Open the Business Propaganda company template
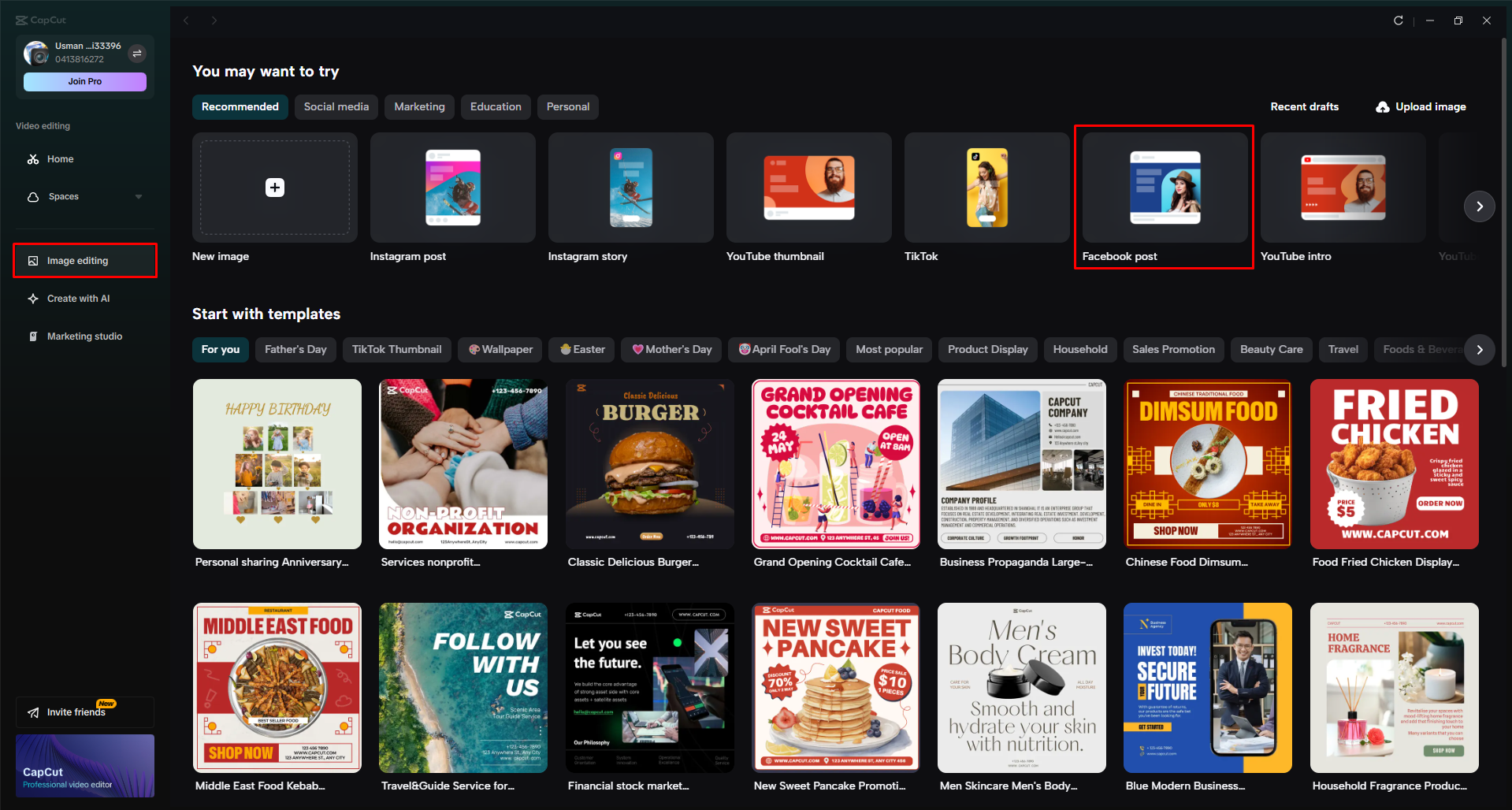The height and width of the screenshot is (810, 1512). (1022, 464)
